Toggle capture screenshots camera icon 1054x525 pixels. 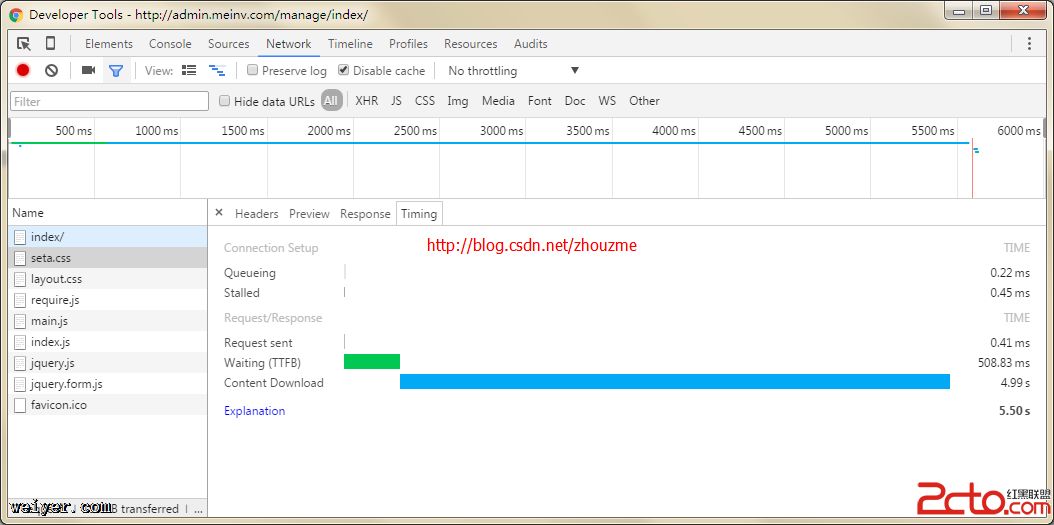pyautogui.click(x=88, y=70)
